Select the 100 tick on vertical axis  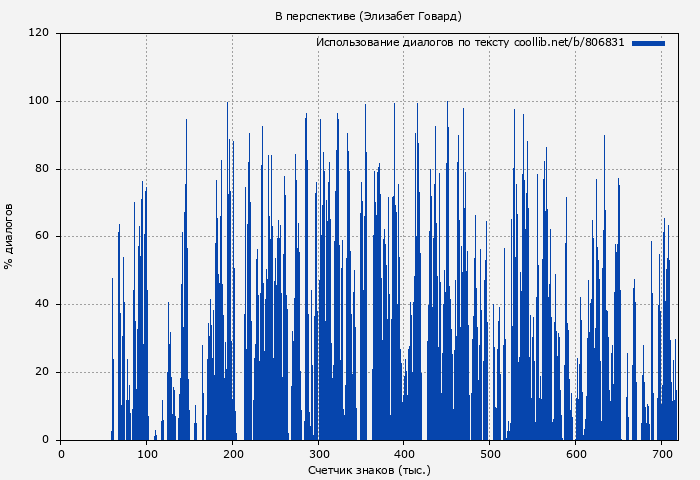[x=38, y=101]
